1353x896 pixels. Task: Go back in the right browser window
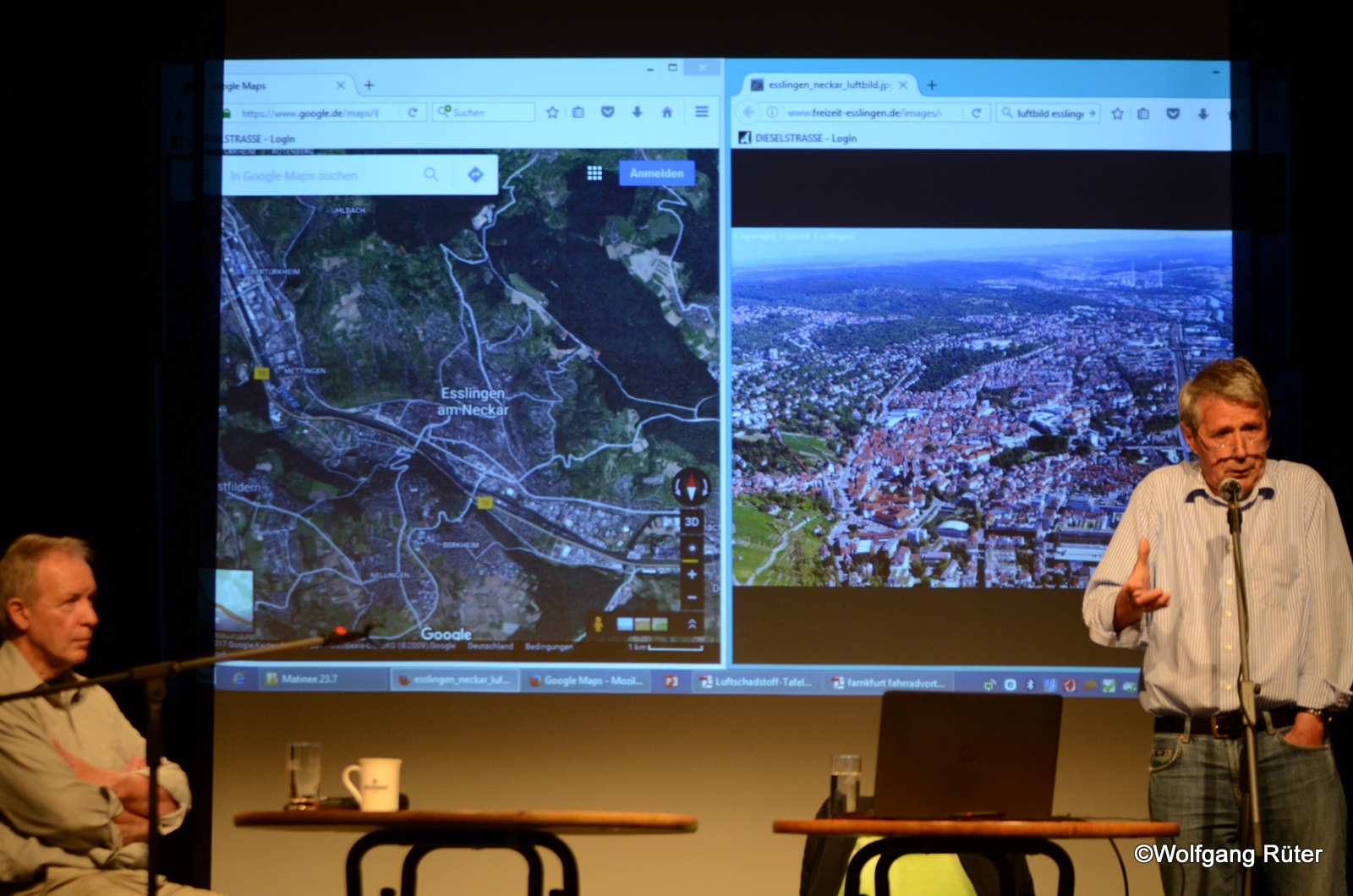[748, 112]
